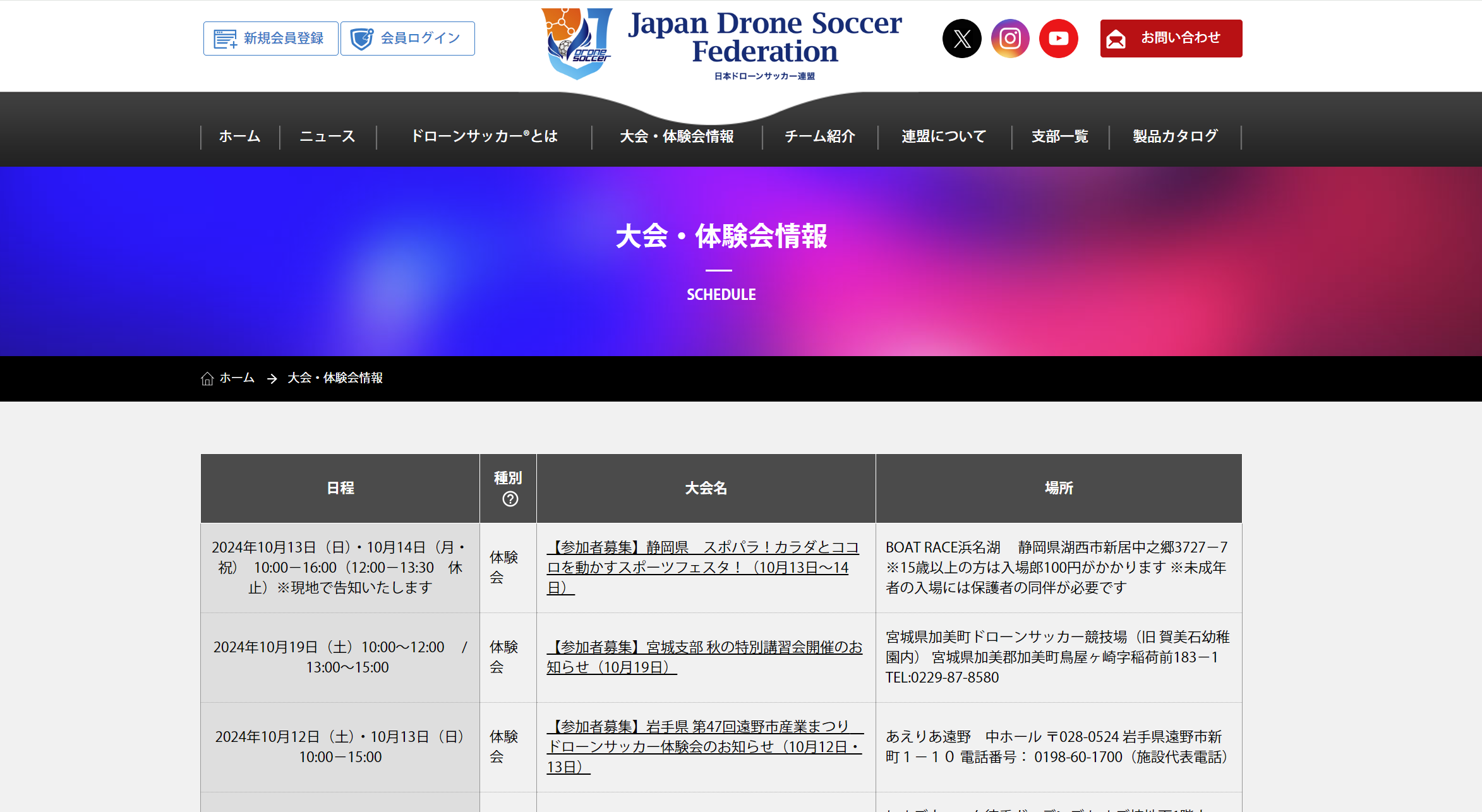
Task: Open the YouTube social icon
Action: click(x=1059, y=39)
